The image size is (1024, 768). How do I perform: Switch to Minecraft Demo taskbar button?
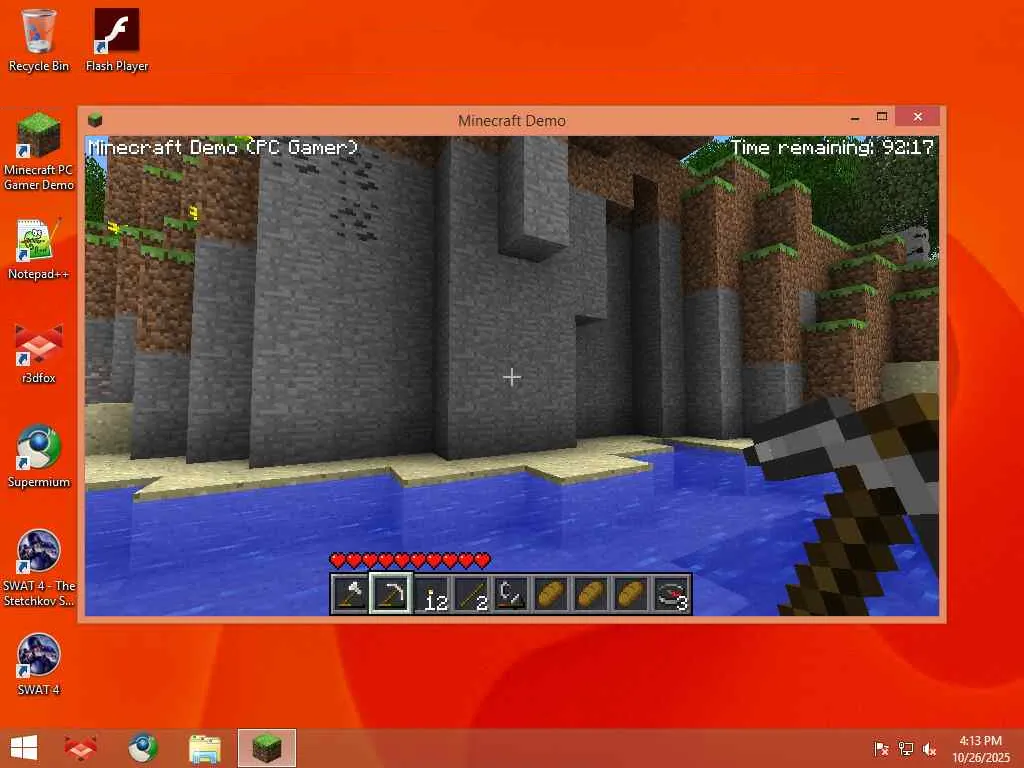pos(267,748)
